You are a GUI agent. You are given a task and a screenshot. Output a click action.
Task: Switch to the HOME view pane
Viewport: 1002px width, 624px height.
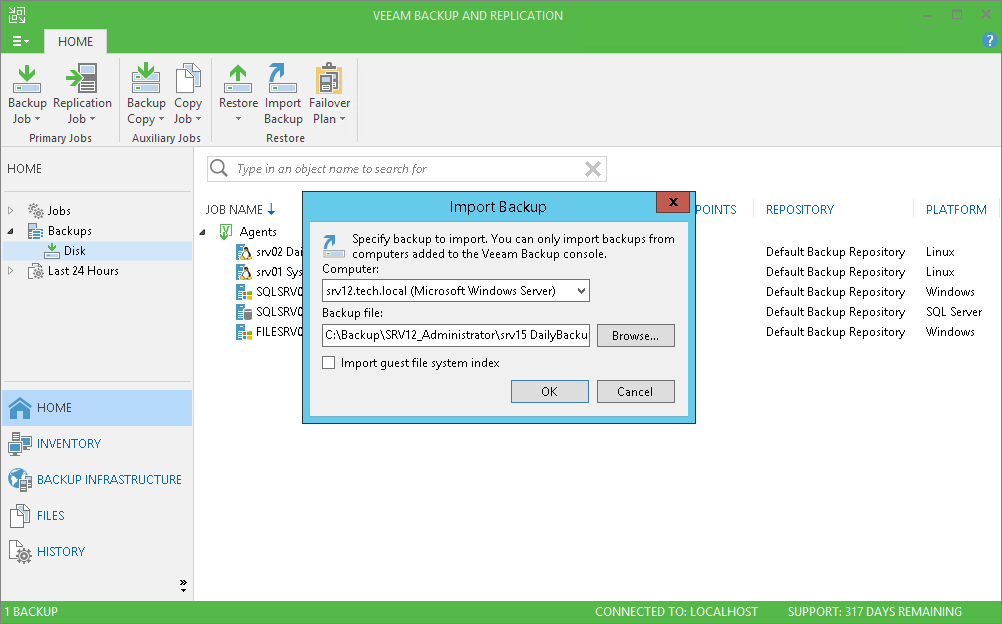click(x=97, y=408)
